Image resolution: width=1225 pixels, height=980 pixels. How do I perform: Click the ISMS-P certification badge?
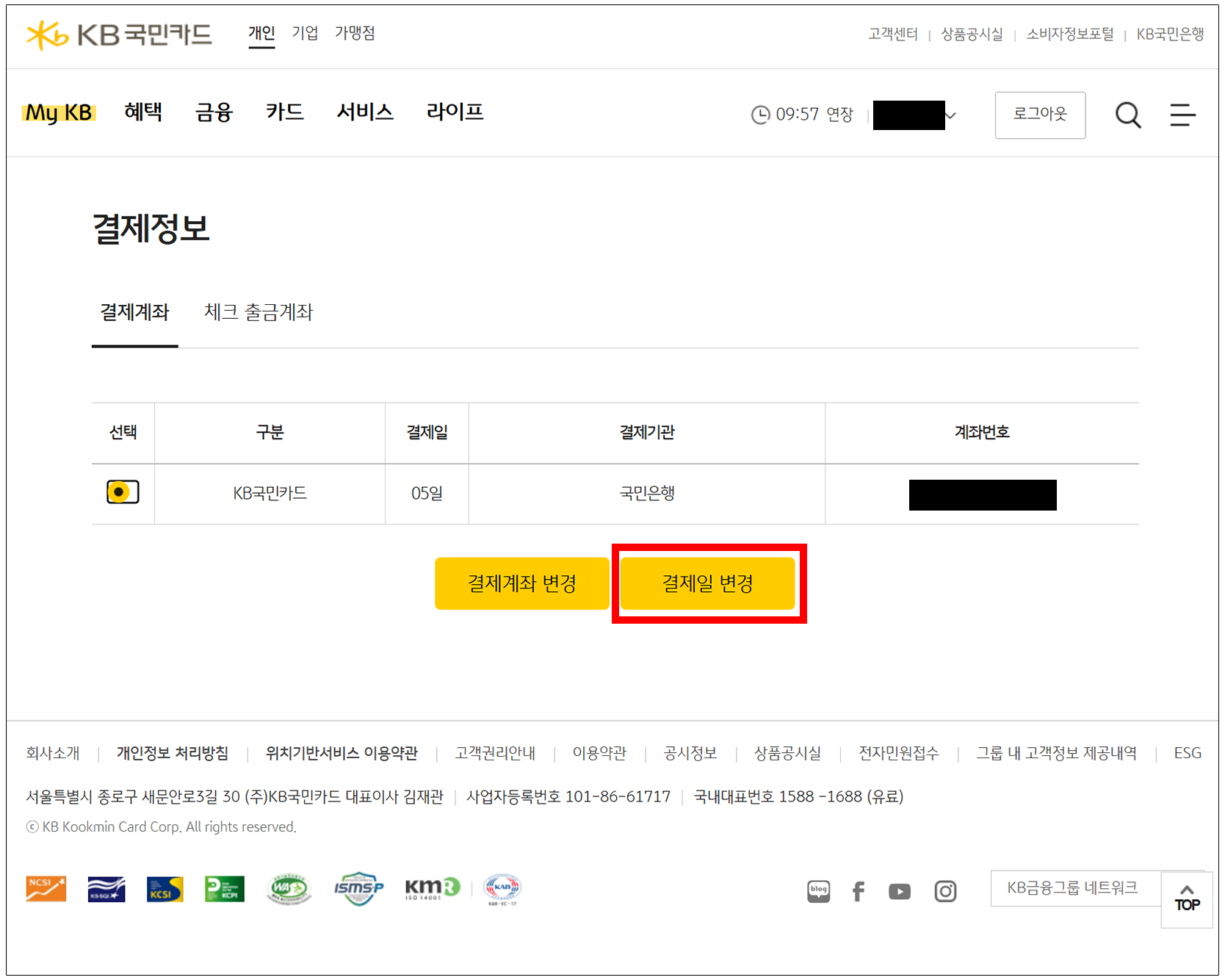pyautogui.click(x=358, y=889)
